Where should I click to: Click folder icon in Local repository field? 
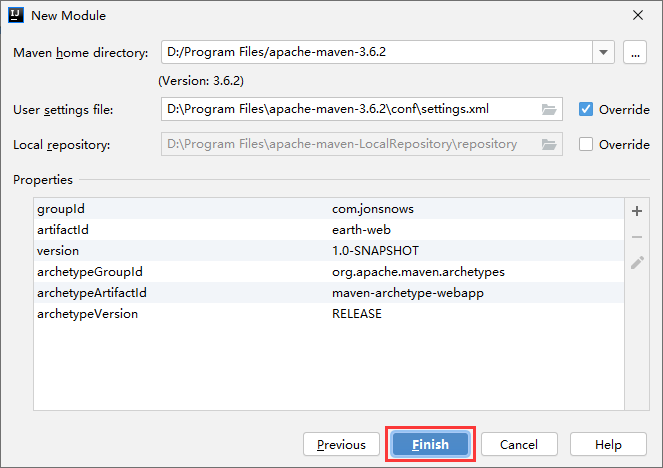pyautogui.click(x=548, y=144)
